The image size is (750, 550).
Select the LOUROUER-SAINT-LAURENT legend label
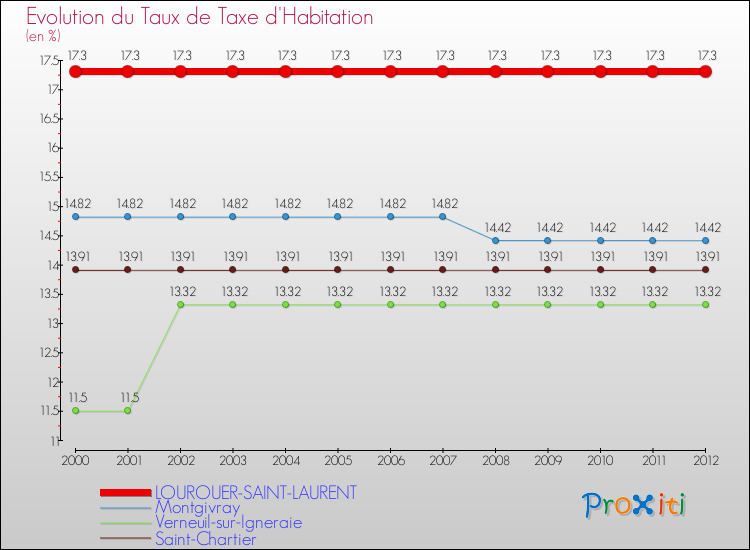pos(256,492)
